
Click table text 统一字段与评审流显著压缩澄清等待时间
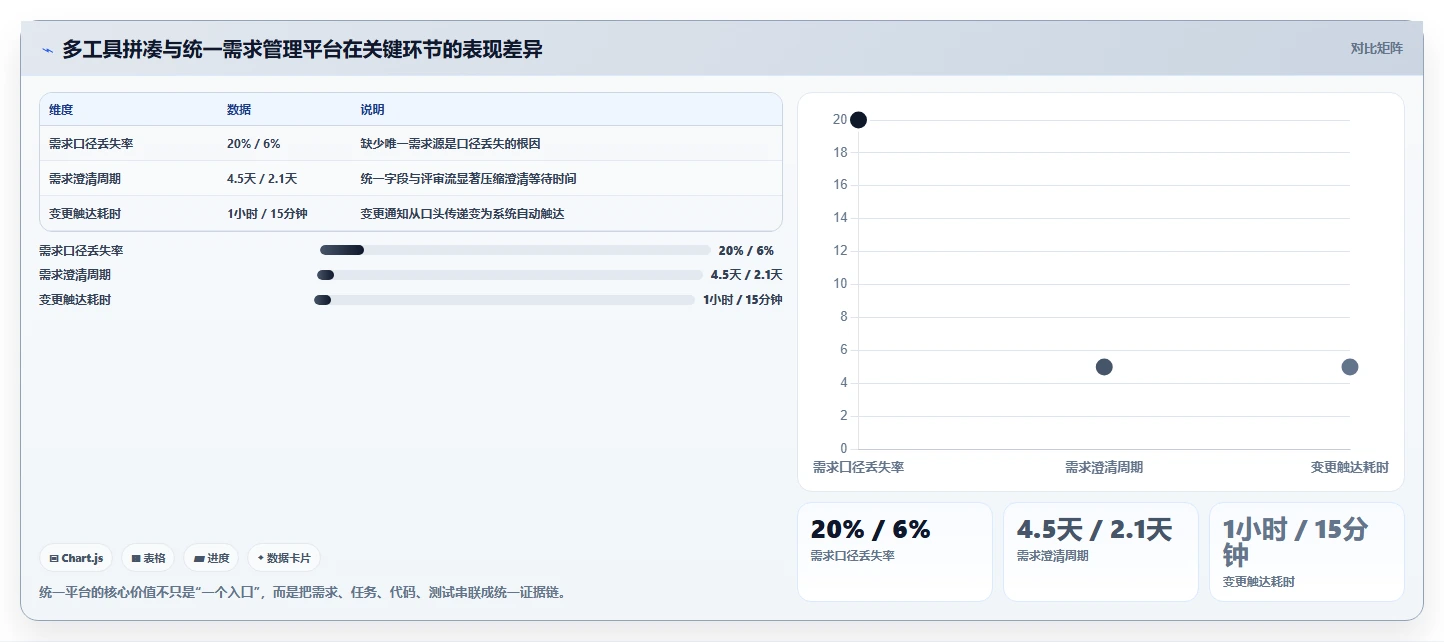(x=468, y=179)
